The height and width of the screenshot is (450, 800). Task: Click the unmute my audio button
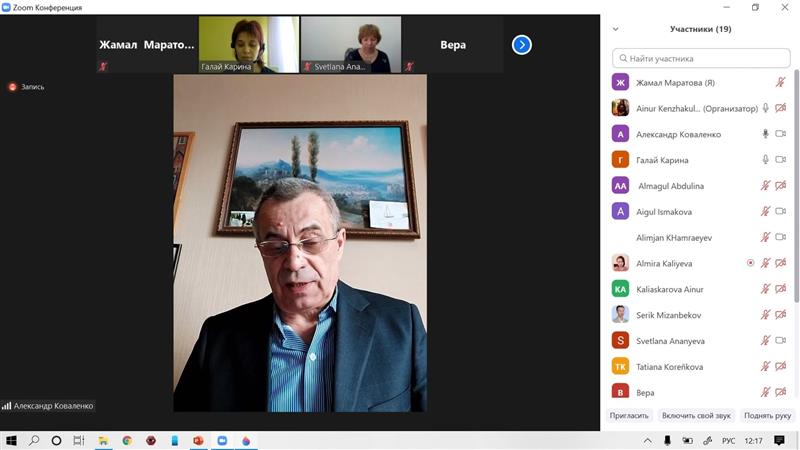(x=696, y=415)
